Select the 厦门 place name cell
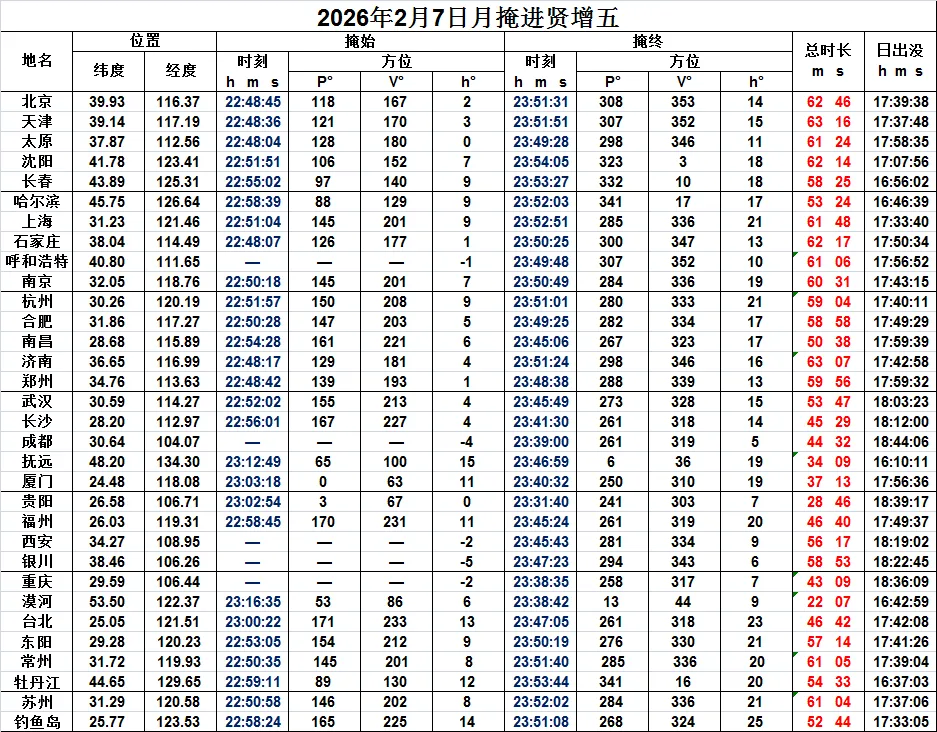 (36, 482)
